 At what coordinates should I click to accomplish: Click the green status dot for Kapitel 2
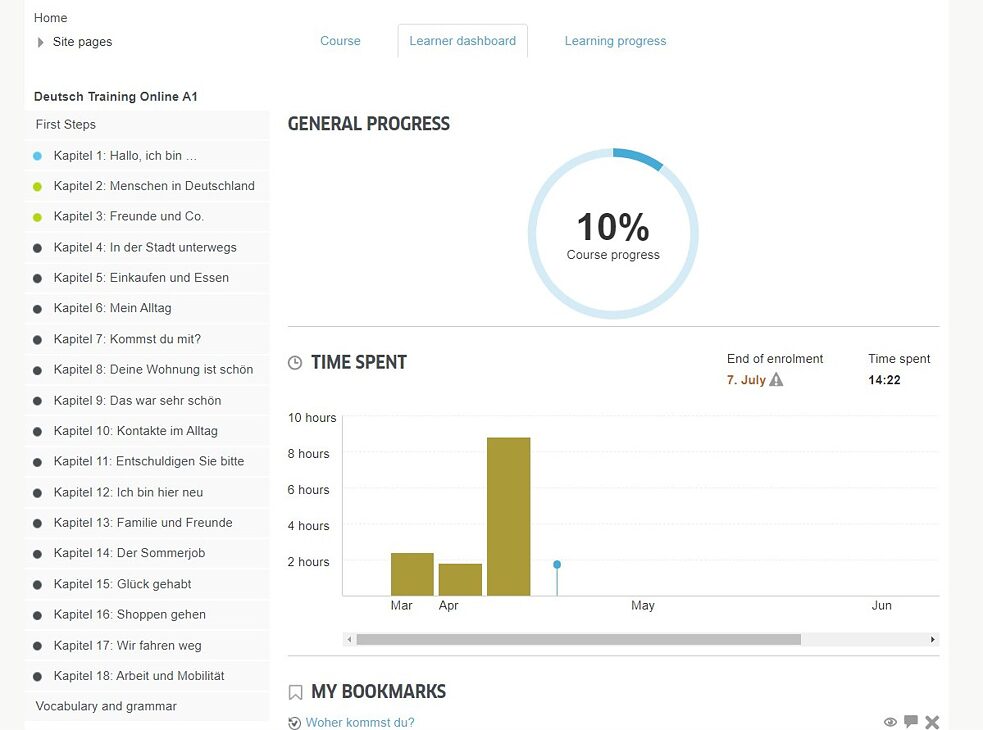tap(37, 187)
